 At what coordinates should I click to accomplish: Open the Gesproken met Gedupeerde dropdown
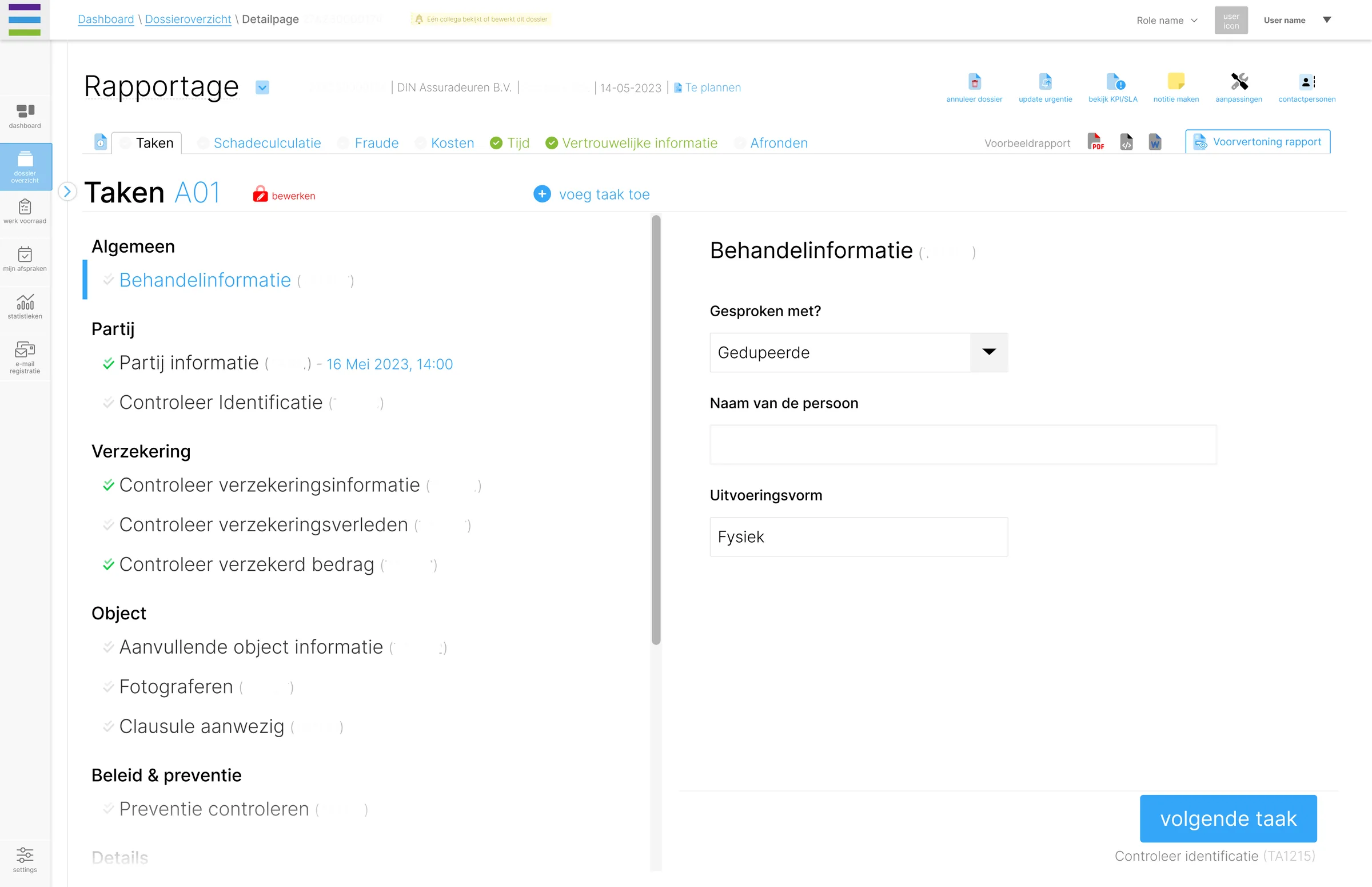tap(859, 352)
